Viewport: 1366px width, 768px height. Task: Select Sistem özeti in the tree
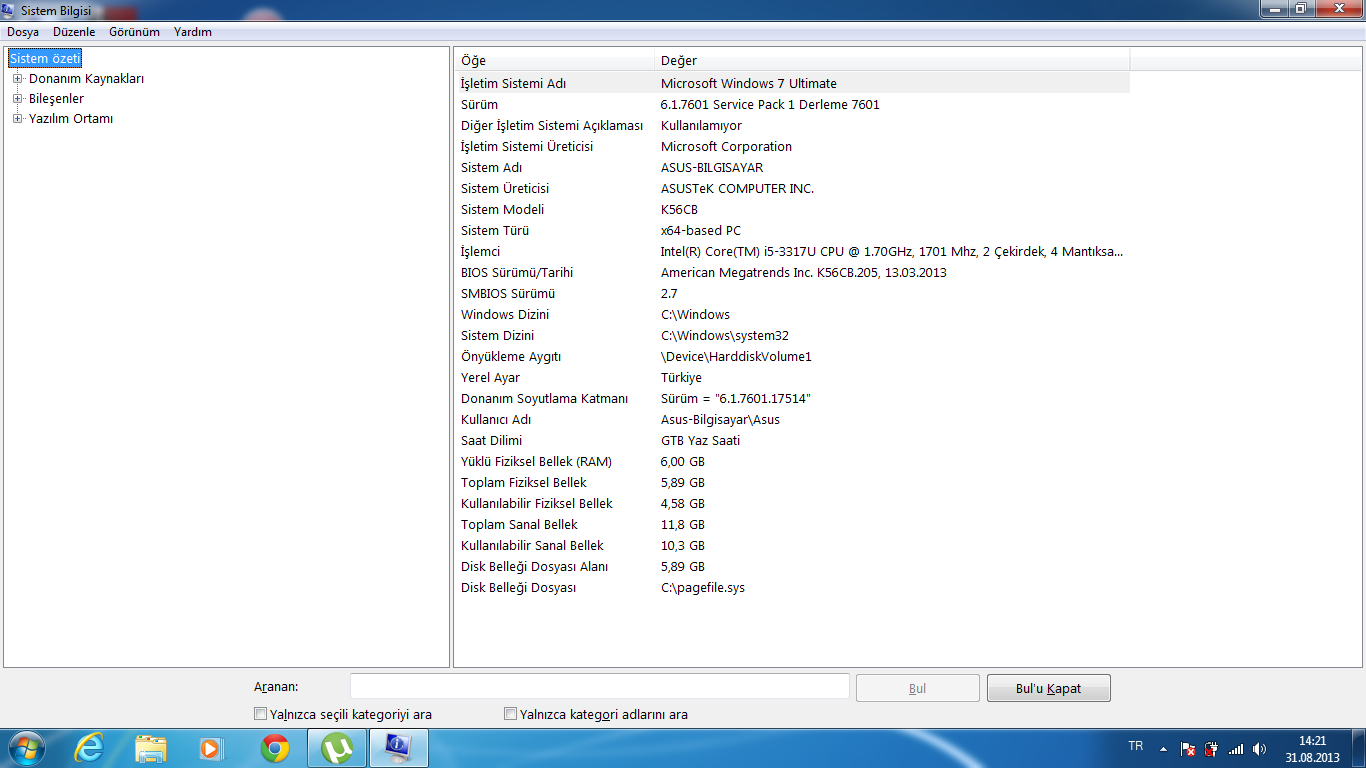click(x=45, y=58)
